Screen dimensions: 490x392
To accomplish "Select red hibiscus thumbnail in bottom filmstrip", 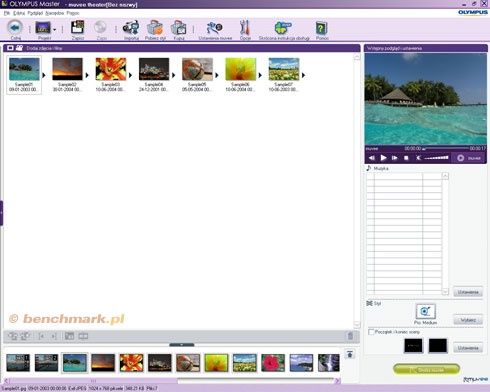I will tap(273, 363).
